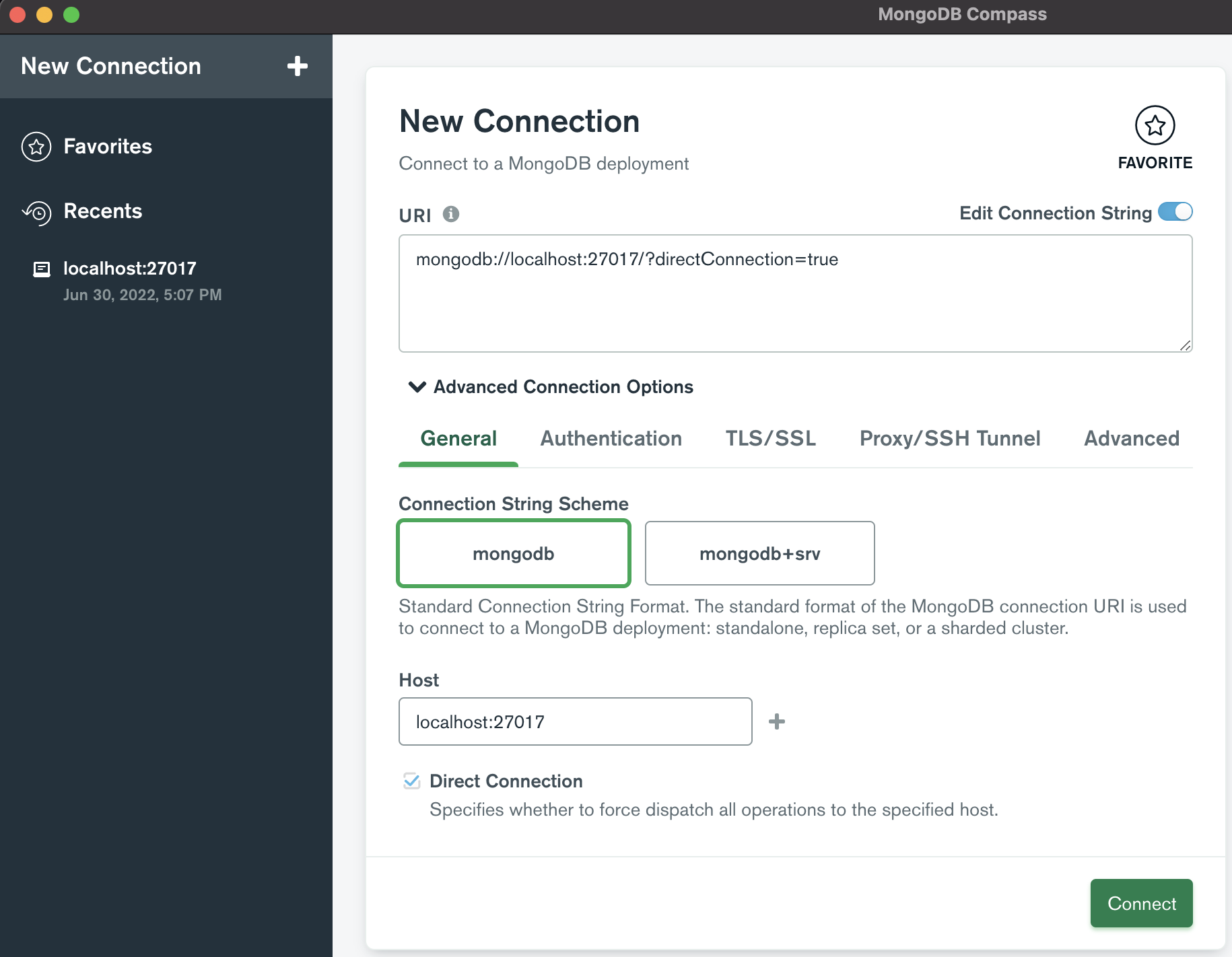Select the mongodb+srv scheme option
Screen dimensions: 1232x957
[x=759, y=553]
